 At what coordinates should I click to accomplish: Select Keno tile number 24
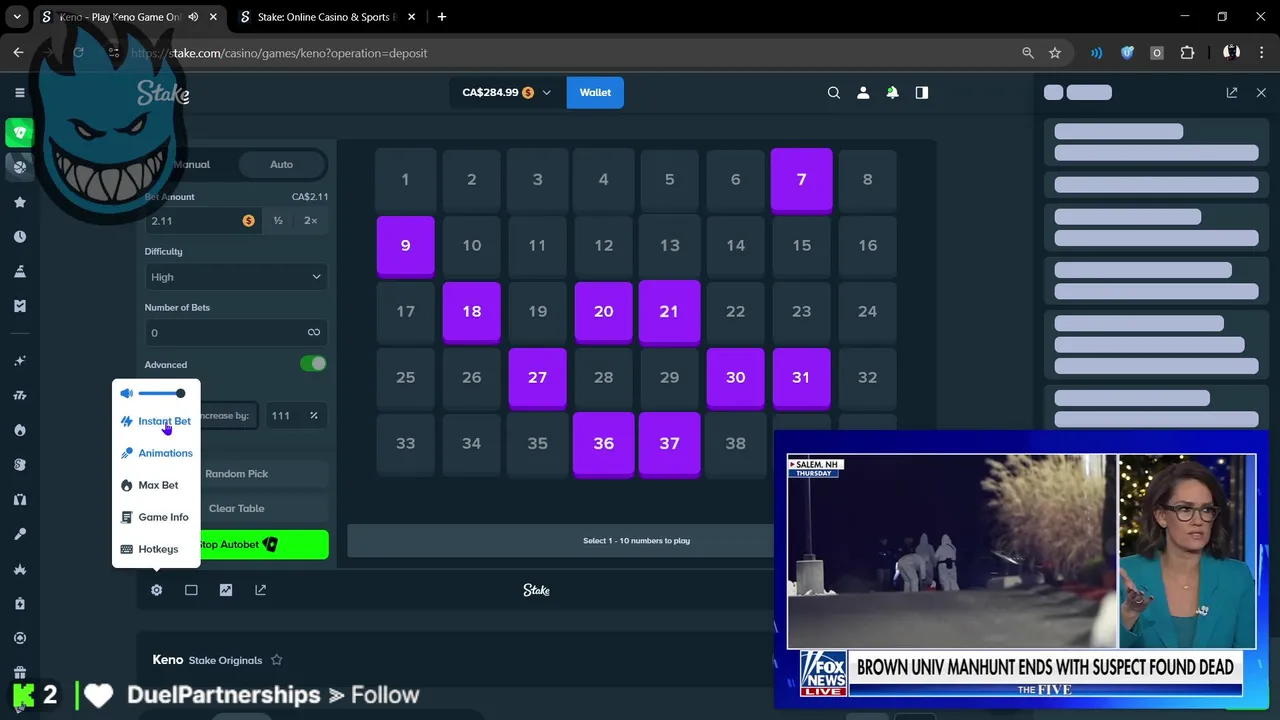(x=867, y=312)
